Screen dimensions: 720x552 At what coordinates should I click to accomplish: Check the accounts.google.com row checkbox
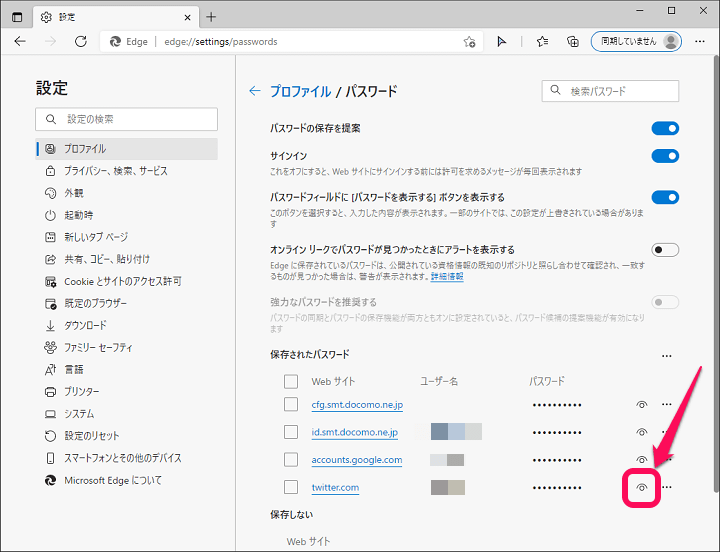point(291,459)
